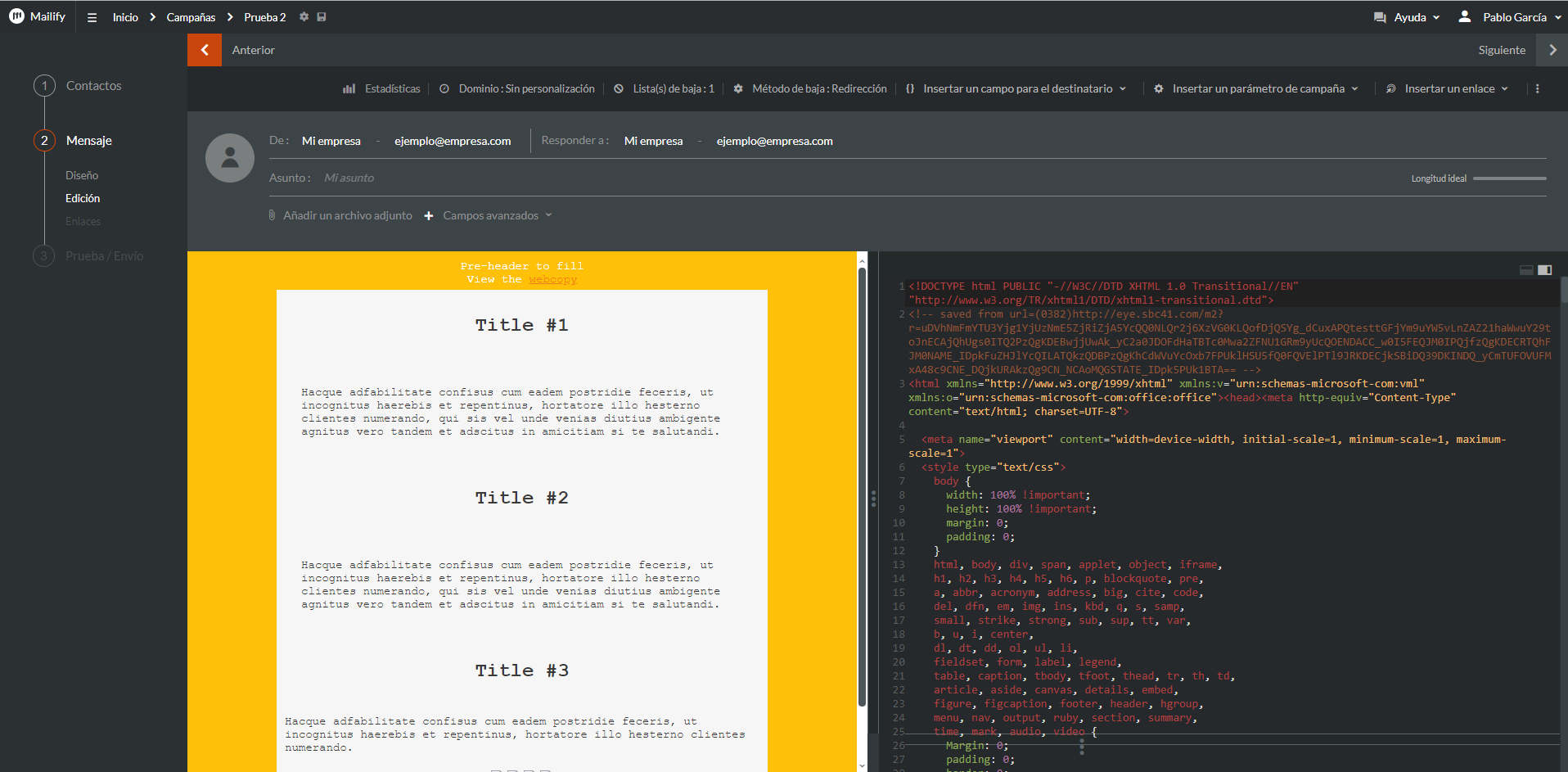Click the Pre-header to fill text
1568x772 pixels.
522,266
